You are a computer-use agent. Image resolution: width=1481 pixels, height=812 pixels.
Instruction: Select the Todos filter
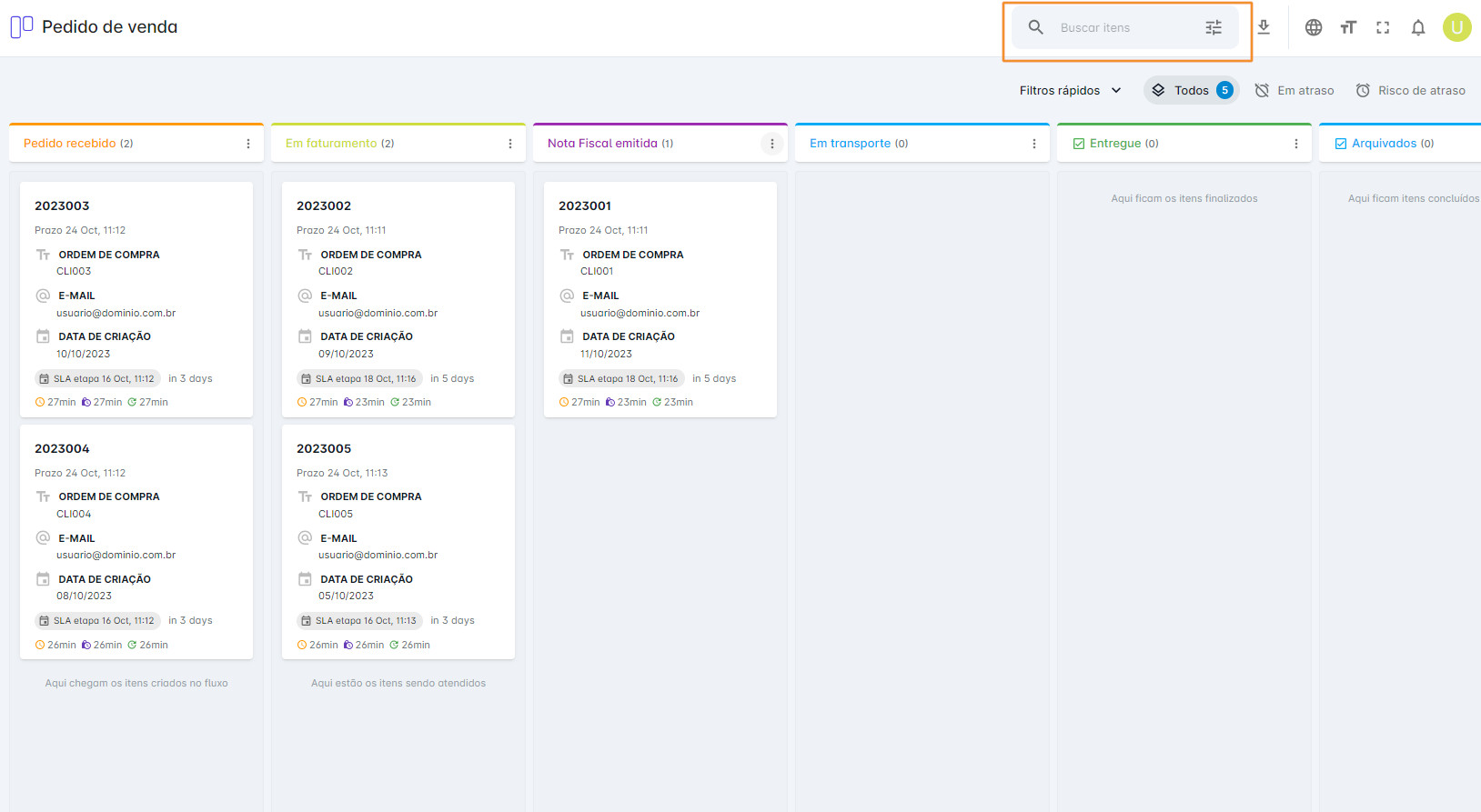1192,90
